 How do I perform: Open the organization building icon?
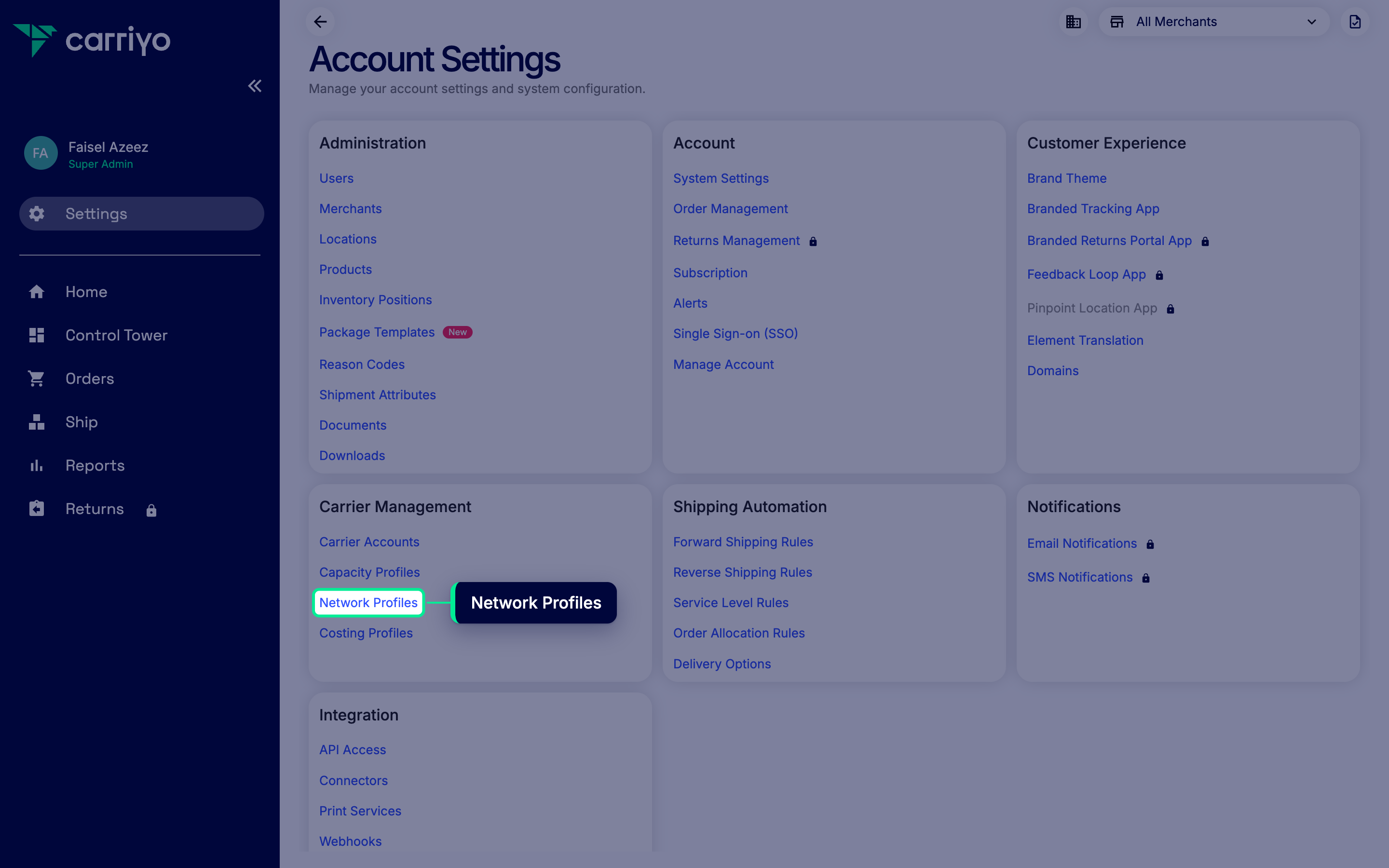point(1073,22)
